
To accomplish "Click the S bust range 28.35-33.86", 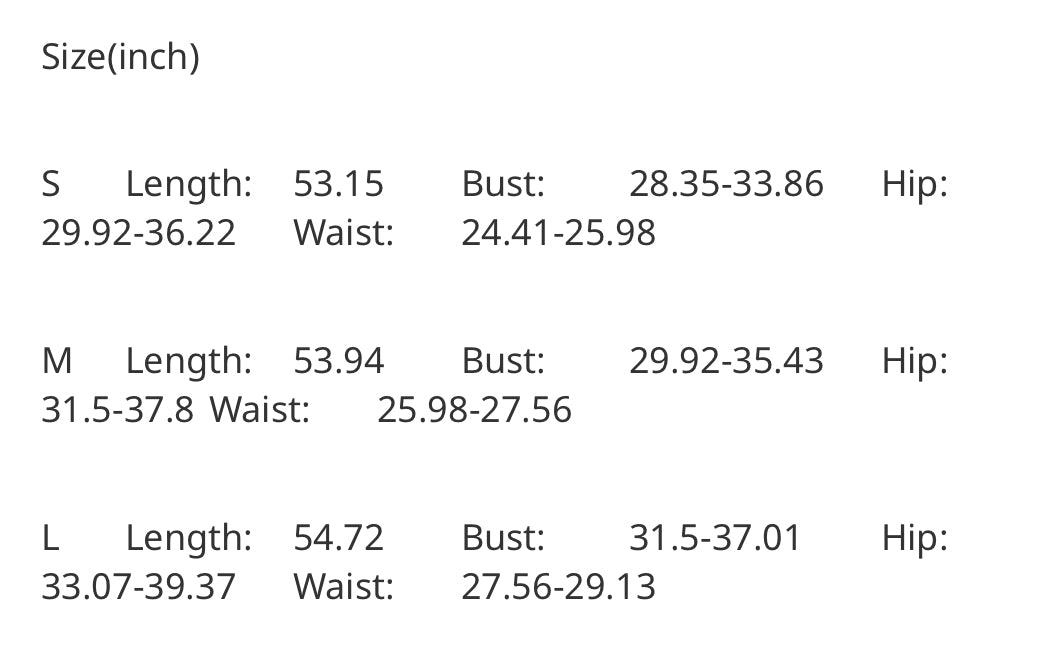I will [x=726, y=184].
